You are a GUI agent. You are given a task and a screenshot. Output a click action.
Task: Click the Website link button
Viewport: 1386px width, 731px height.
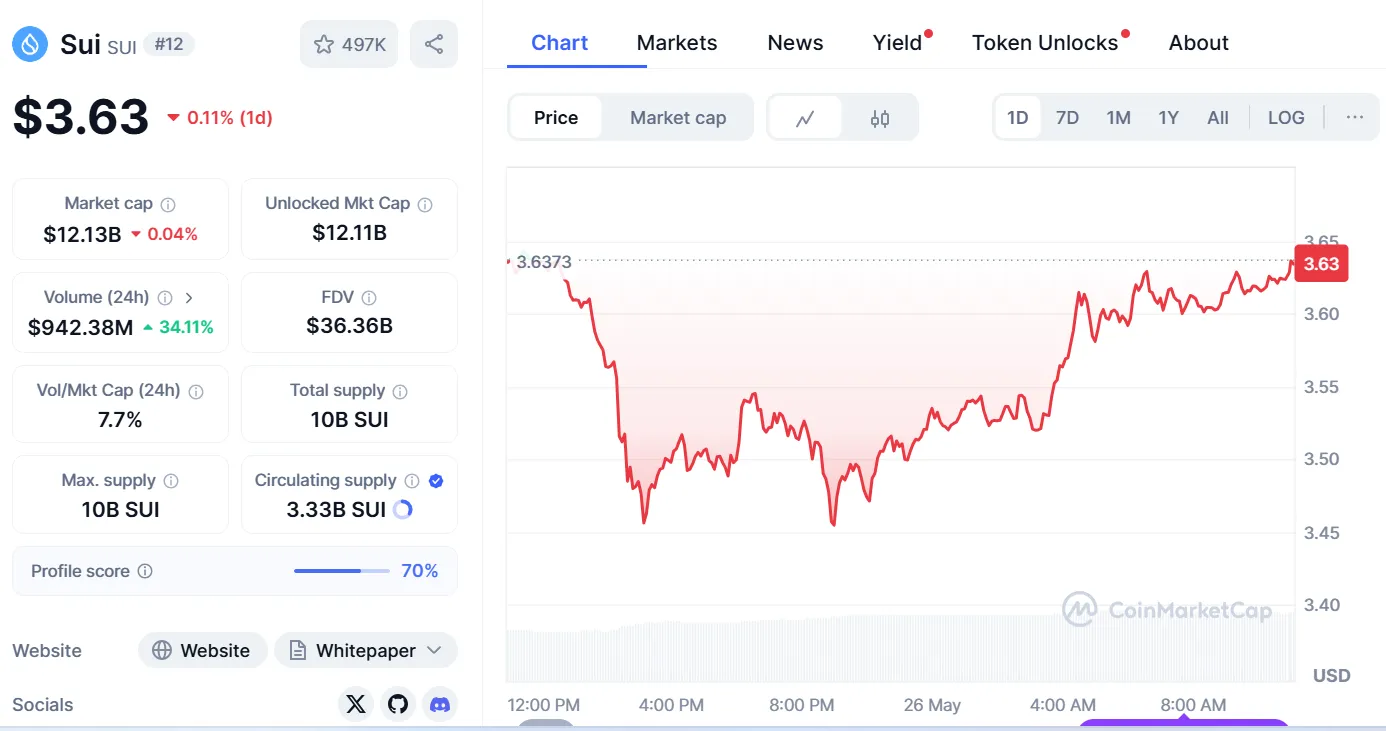tap(202, 650)
